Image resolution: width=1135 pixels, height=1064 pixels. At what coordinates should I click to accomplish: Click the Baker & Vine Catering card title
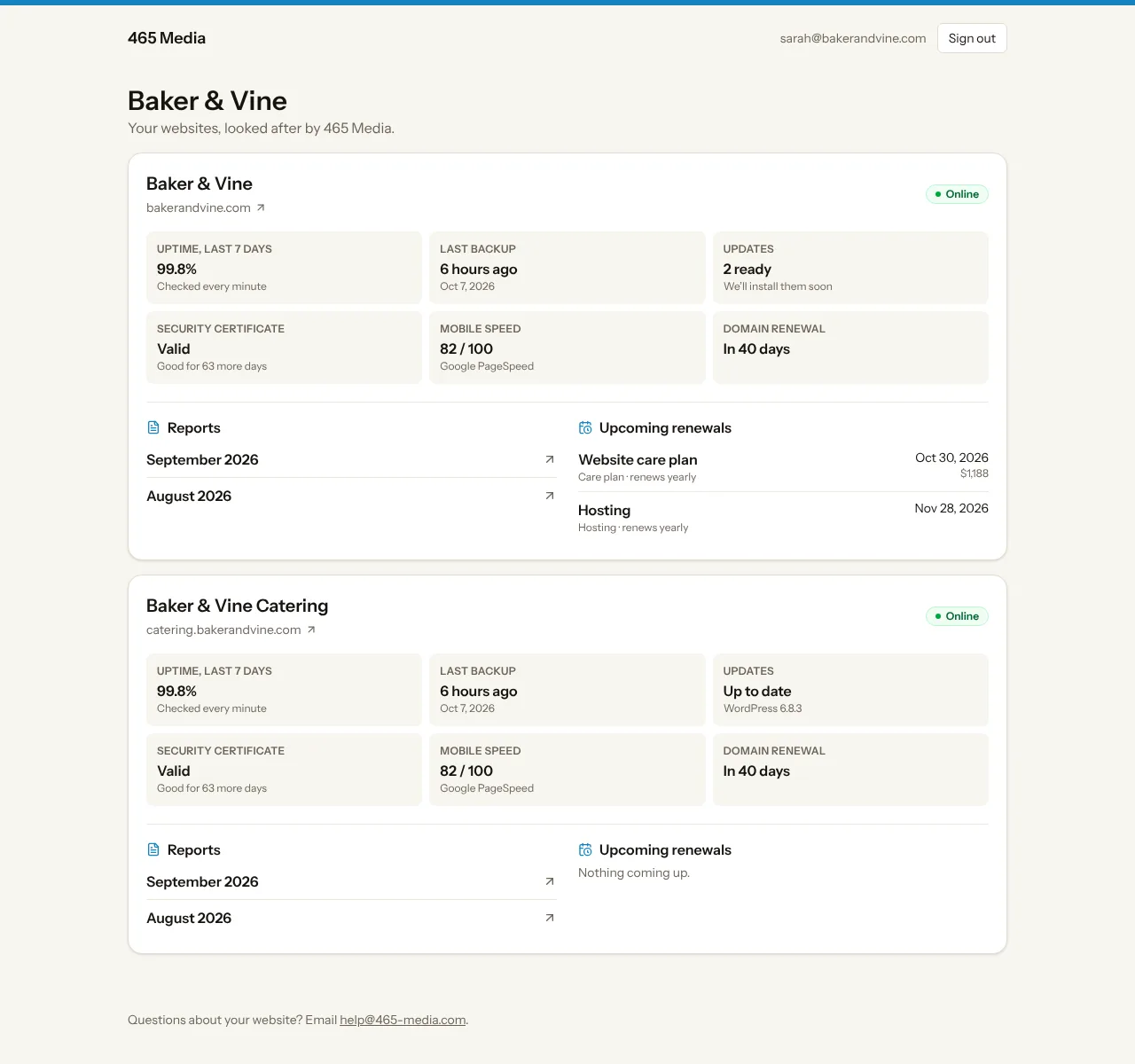(237, 606)
